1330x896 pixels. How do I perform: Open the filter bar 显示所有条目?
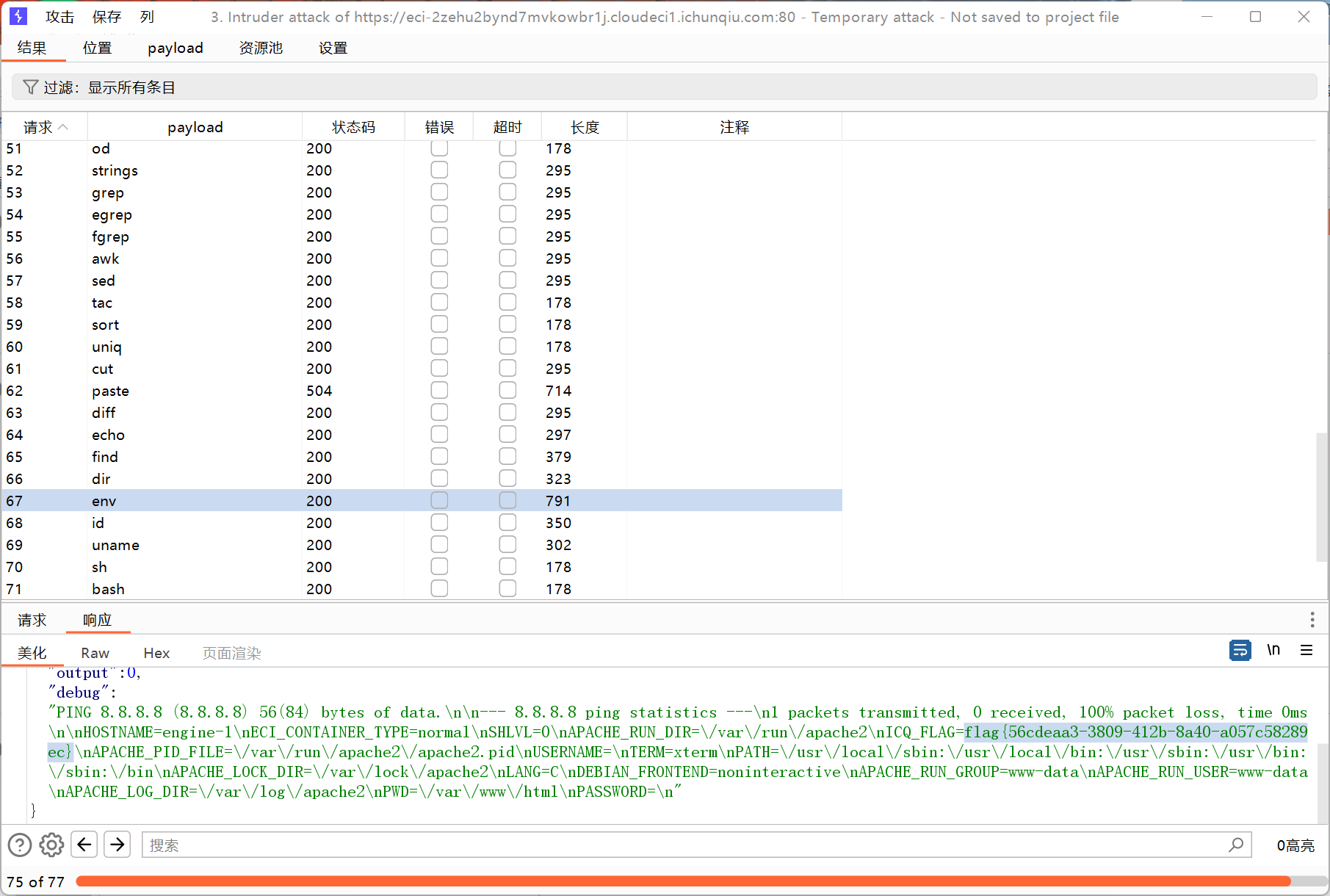click(664, 87)
